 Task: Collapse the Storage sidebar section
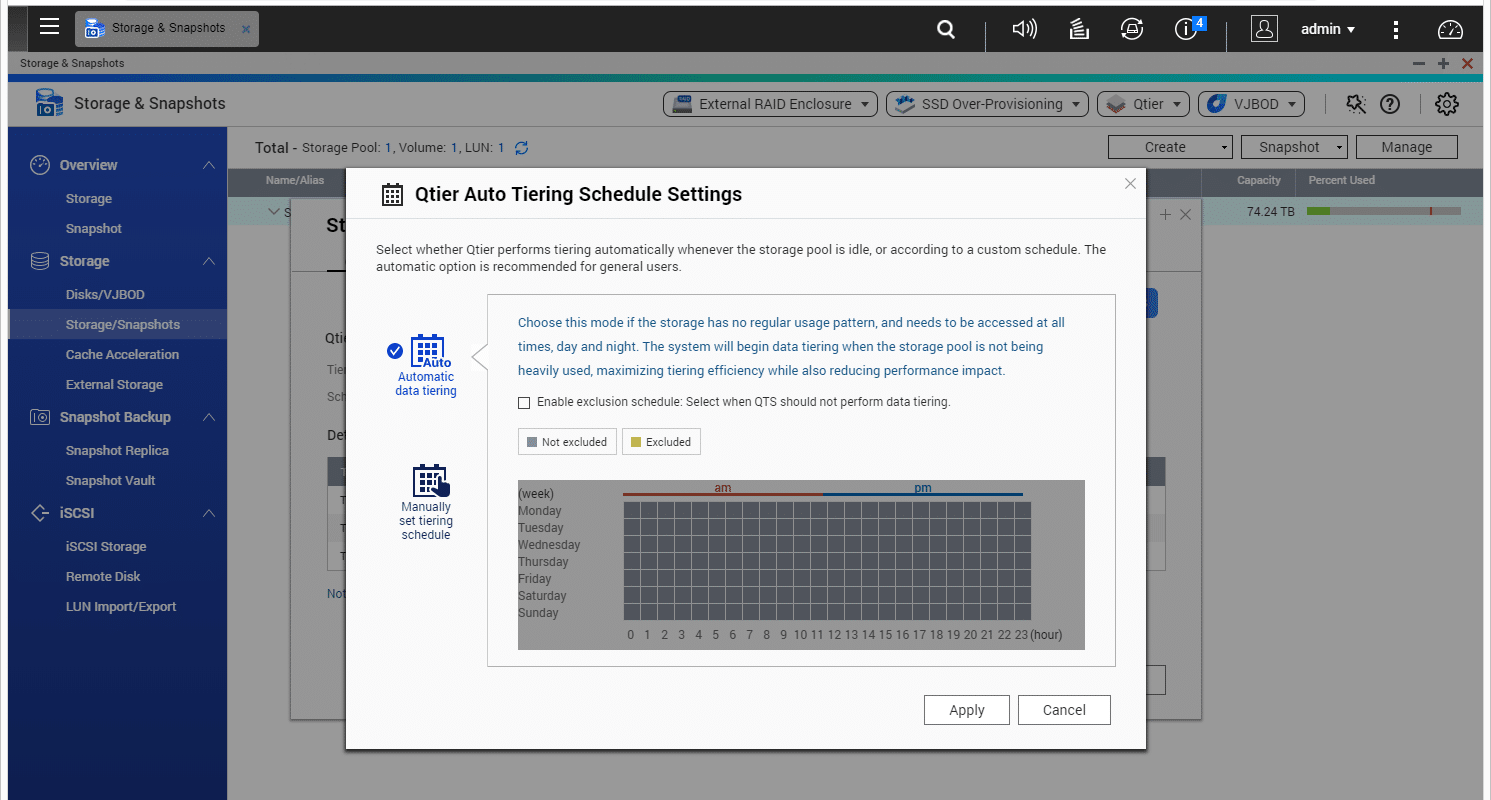[209, 261]
